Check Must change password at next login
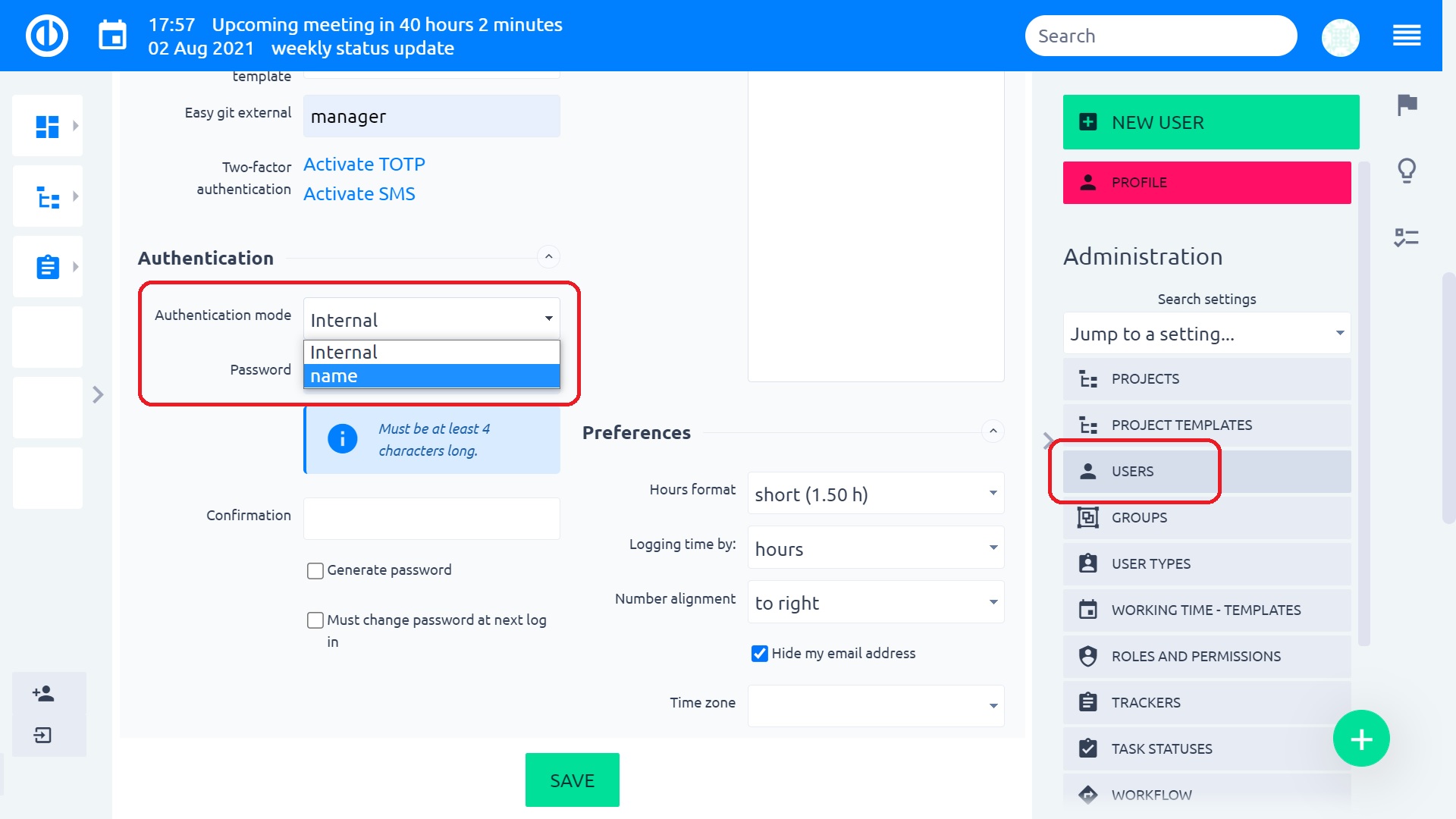 tap(315, 620)
